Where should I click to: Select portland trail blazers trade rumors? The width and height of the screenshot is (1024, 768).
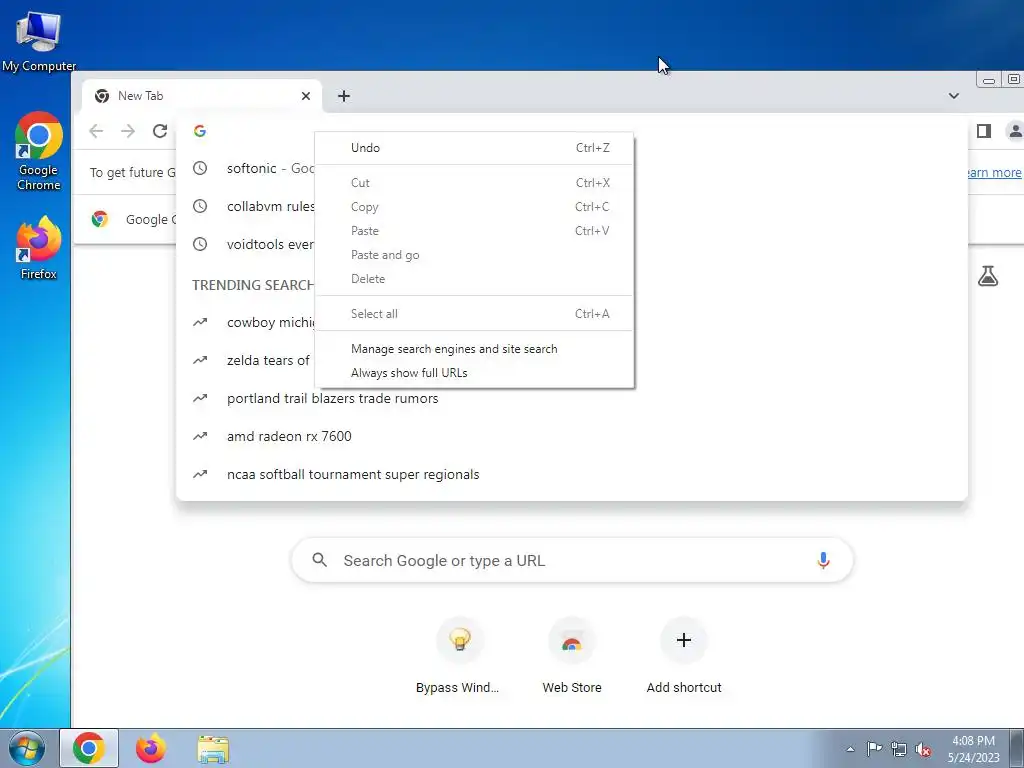coord(571,398)
